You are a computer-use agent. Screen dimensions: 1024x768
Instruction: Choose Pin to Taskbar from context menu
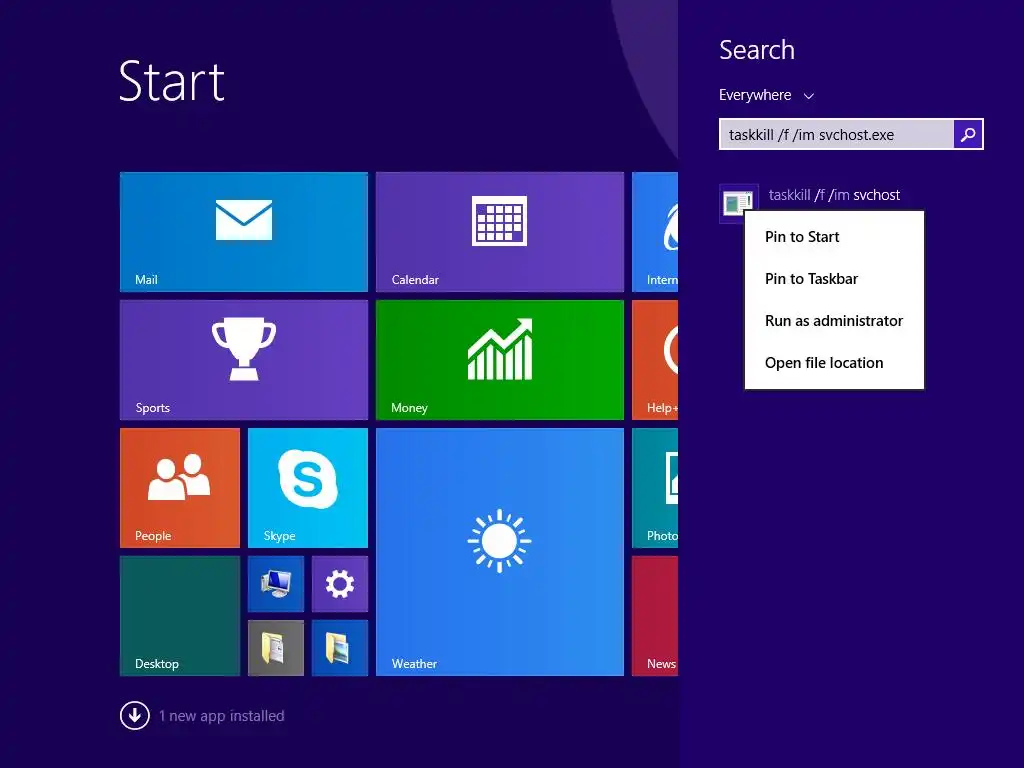point(834,279)
